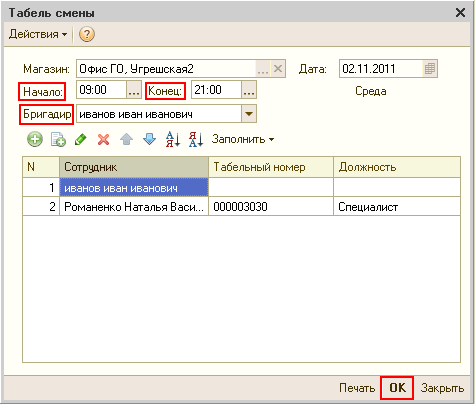Screen dimensions: 475x404
Task: Add new row with green plus icon
Action: [x=35, y=139]
